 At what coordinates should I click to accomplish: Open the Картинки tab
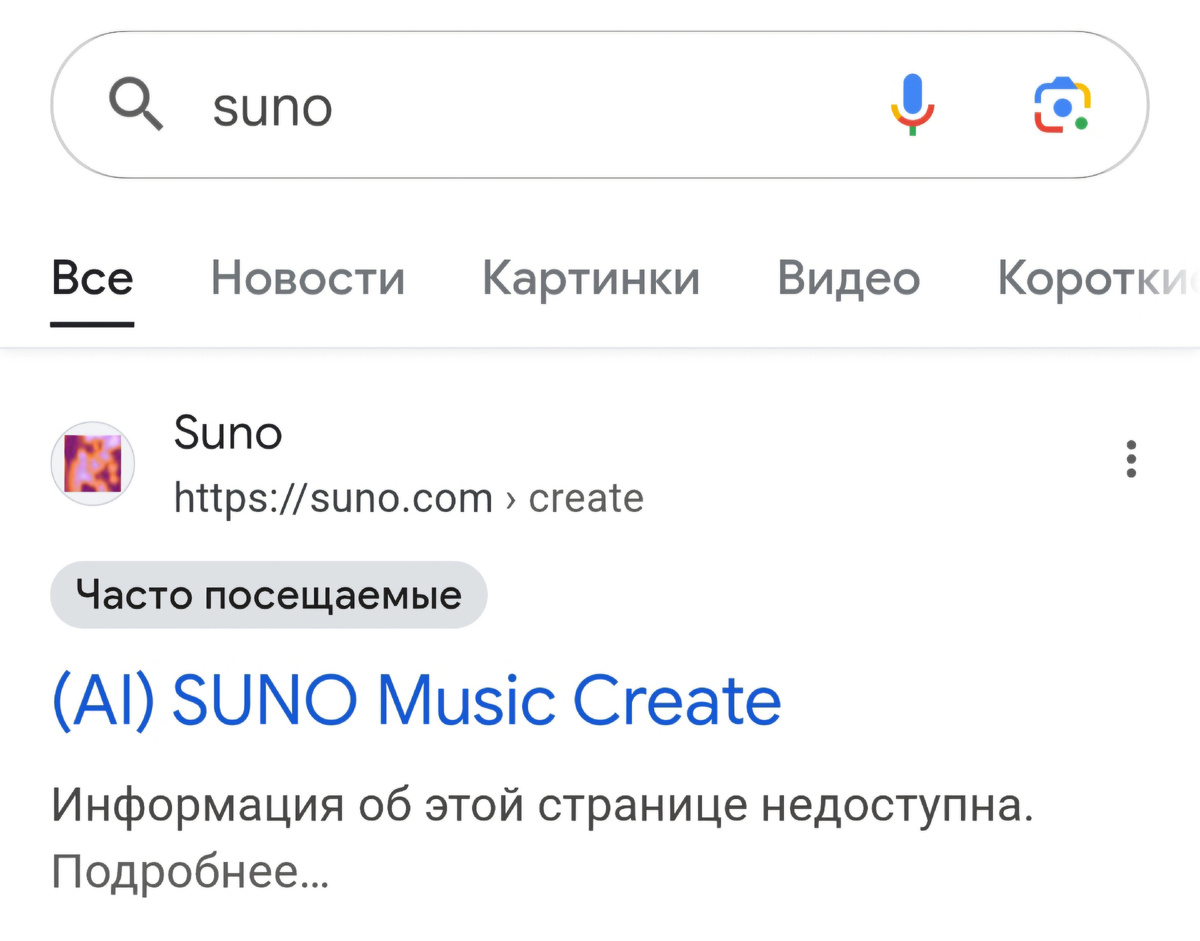pyautogui.click(x=590, y=279)
